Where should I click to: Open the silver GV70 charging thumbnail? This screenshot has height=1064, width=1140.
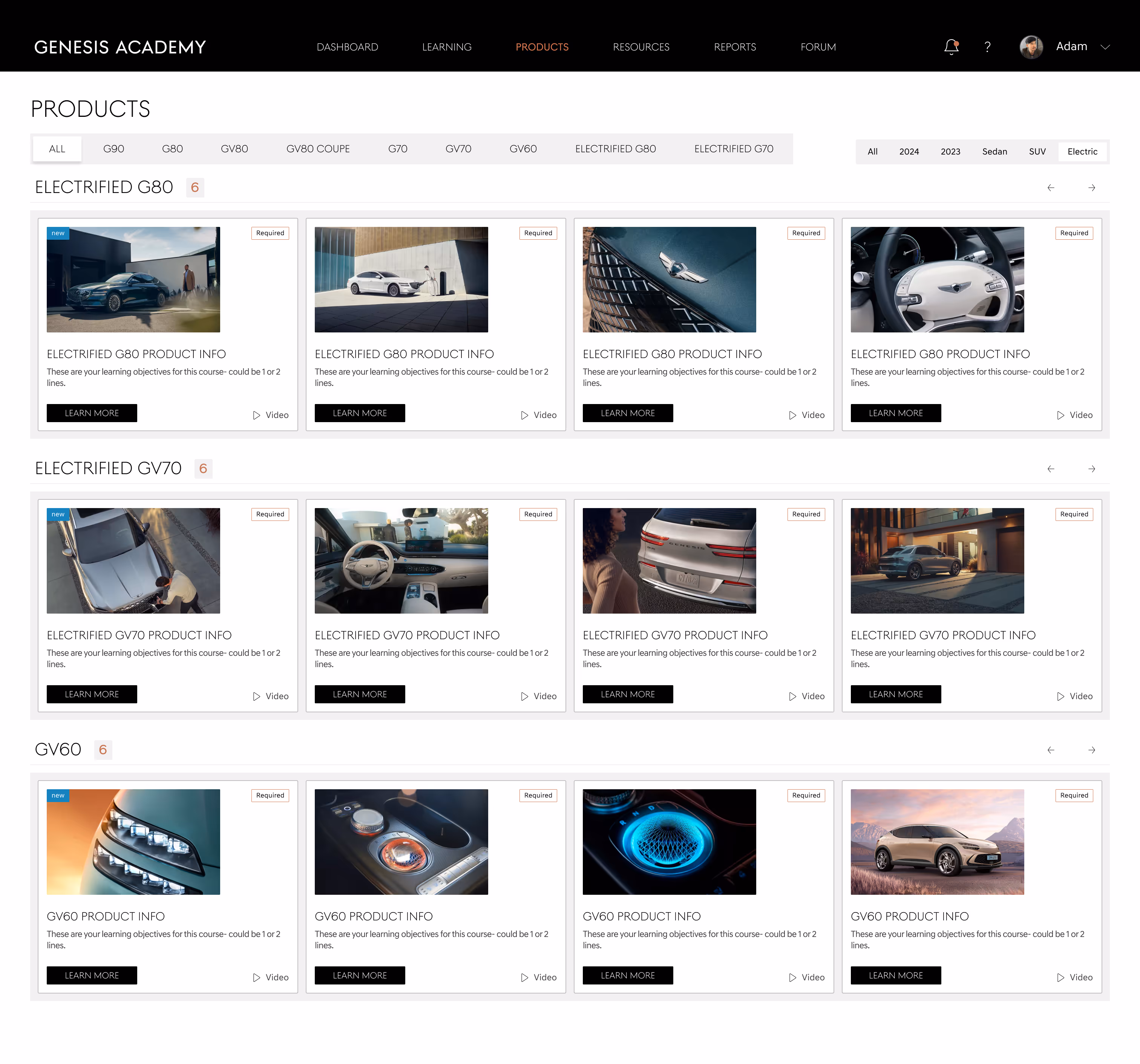(x=133, y=561)
